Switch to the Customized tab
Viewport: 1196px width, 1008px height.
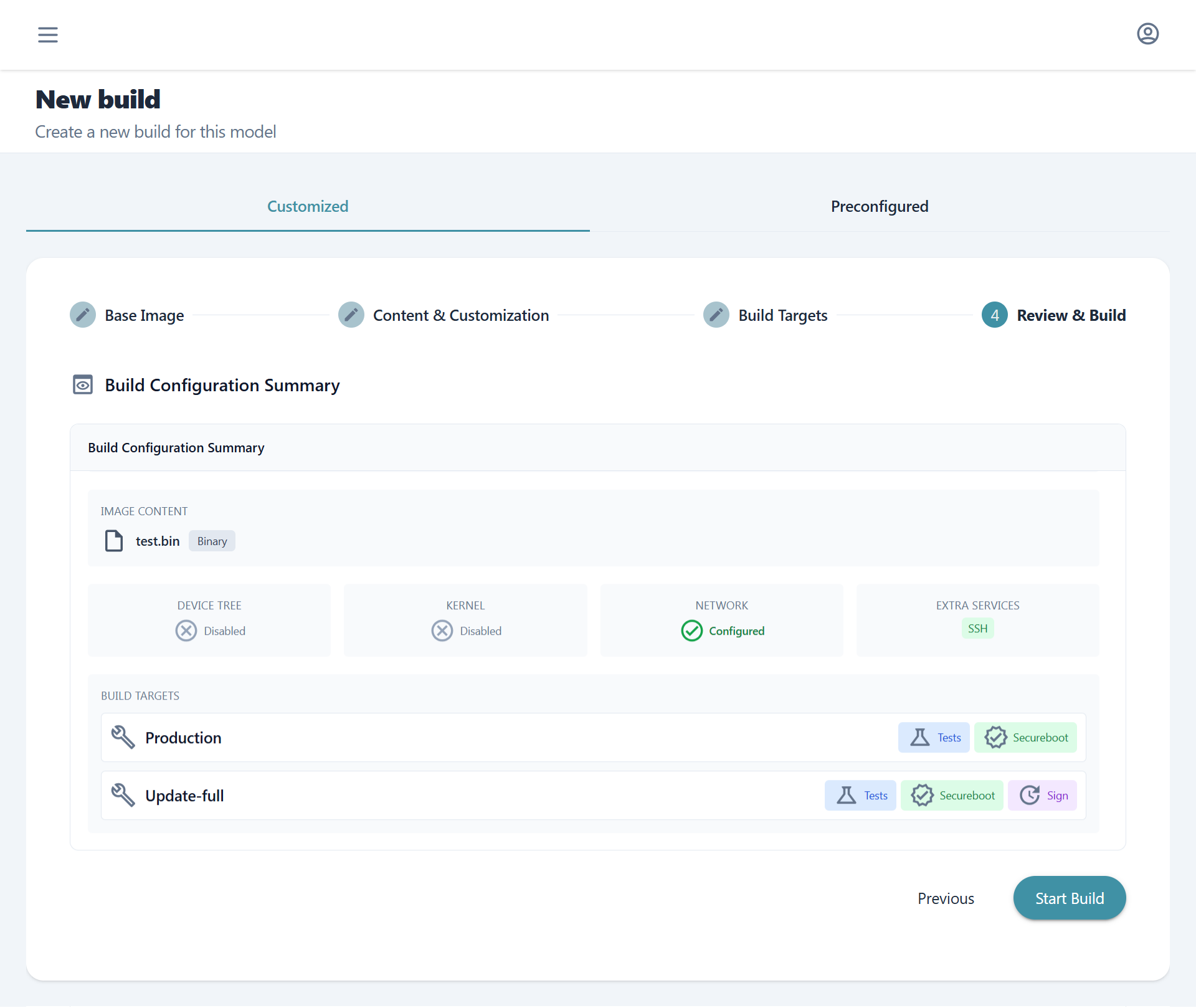point(308,207)
